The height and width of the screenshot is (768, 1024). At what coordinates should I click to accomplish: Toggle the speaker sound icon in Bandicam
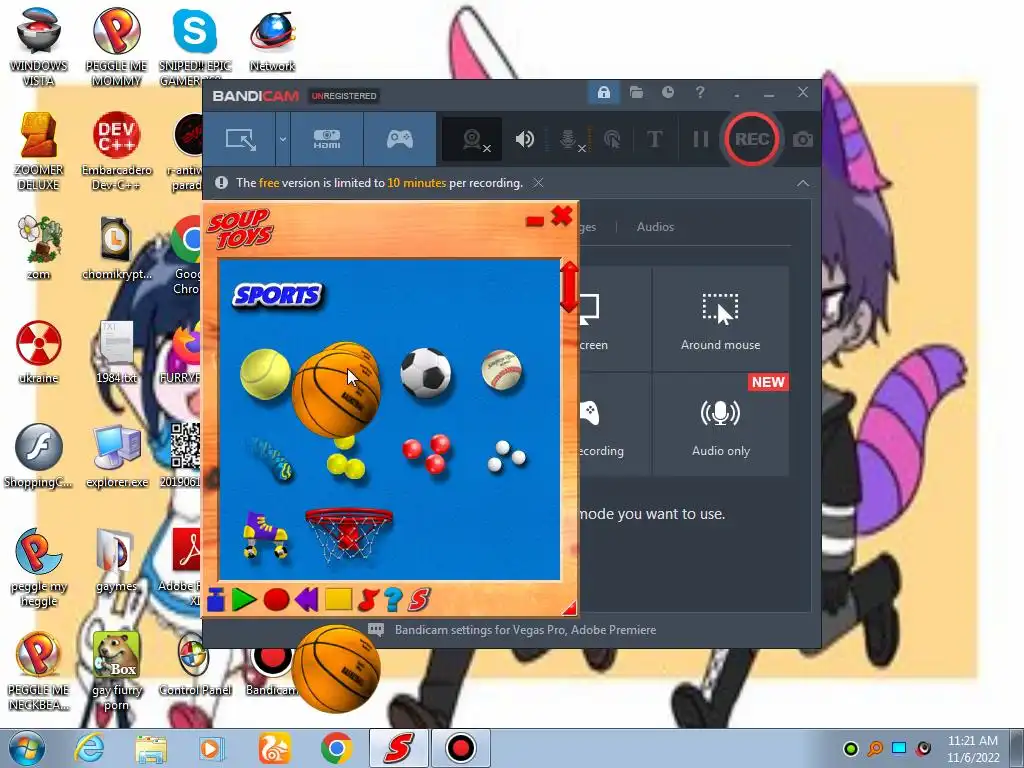(524, 139)
